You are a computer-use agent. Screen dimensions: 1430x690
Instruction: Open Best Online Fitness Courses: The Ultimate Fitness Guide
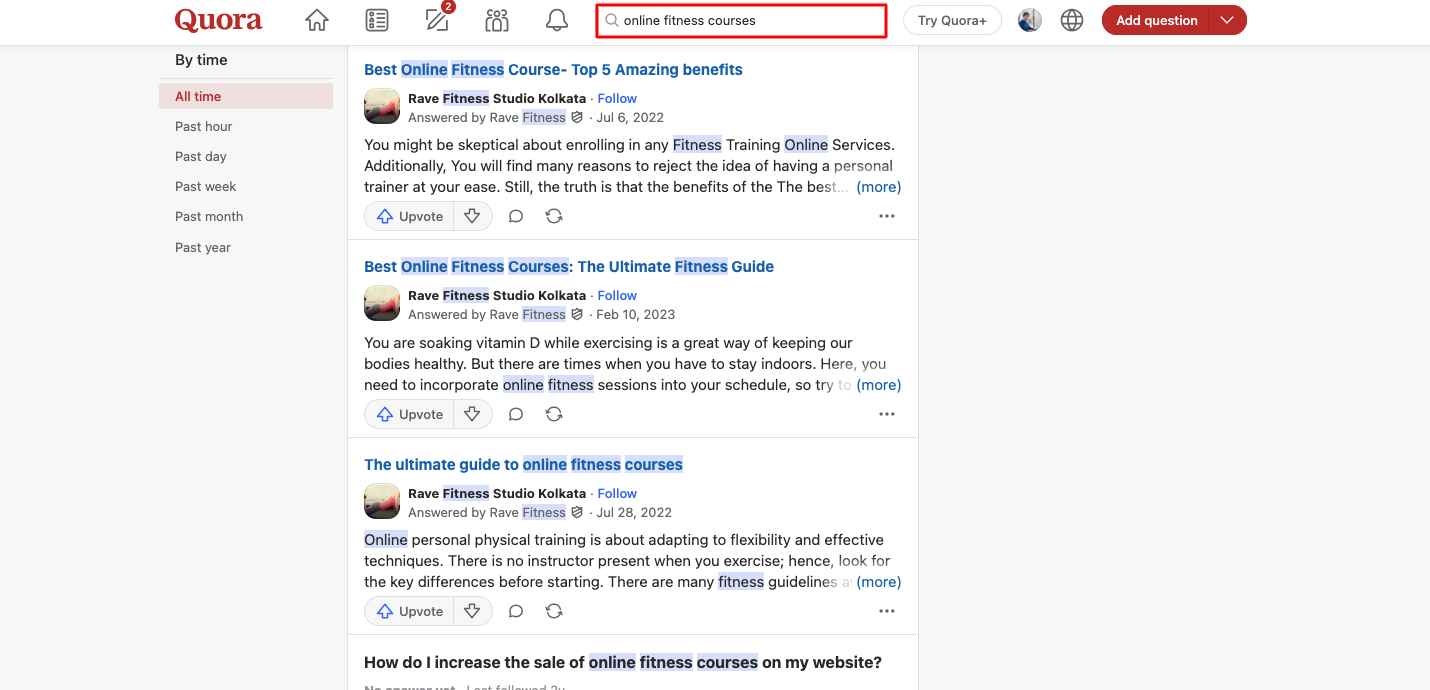tap(569, 266)
